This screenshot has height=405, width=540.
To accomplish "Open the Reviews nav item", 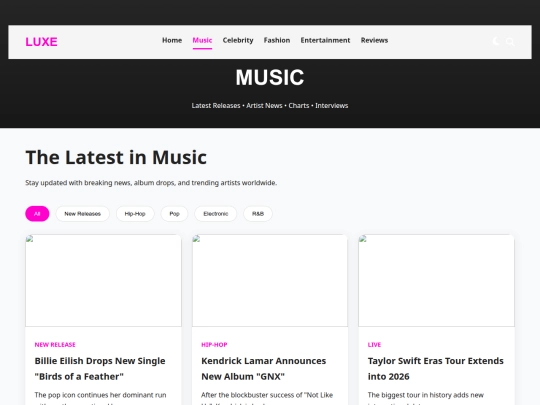I will click(374, 40).
